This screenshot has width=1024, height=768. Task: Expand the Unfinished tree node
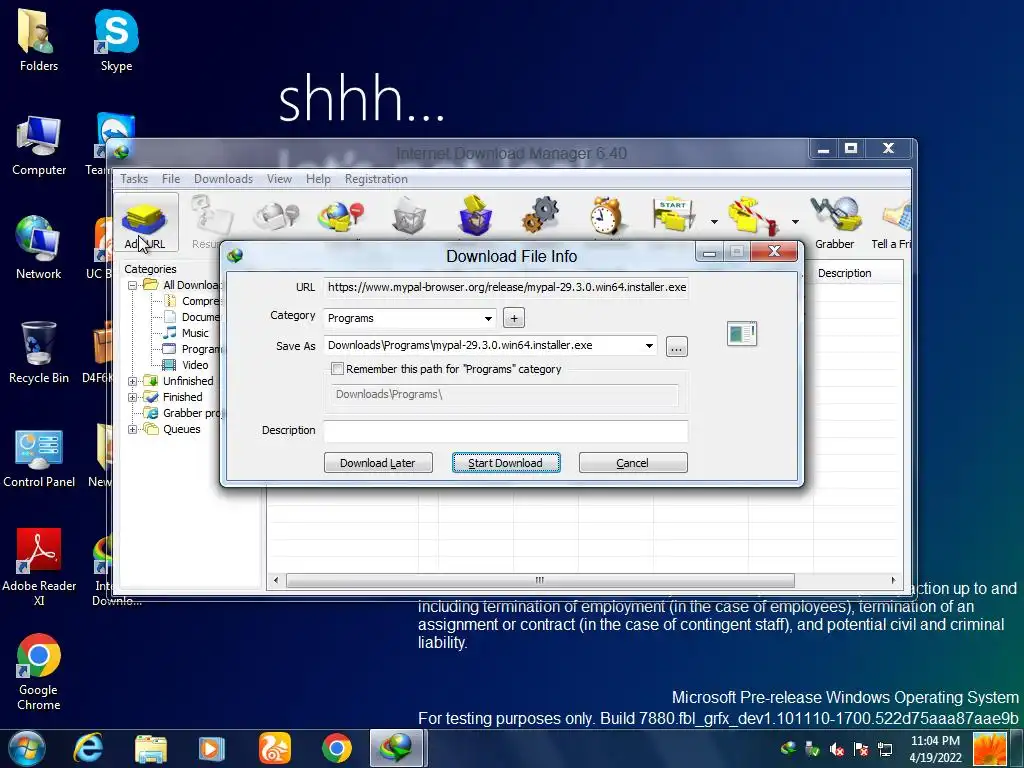[133, 381]
